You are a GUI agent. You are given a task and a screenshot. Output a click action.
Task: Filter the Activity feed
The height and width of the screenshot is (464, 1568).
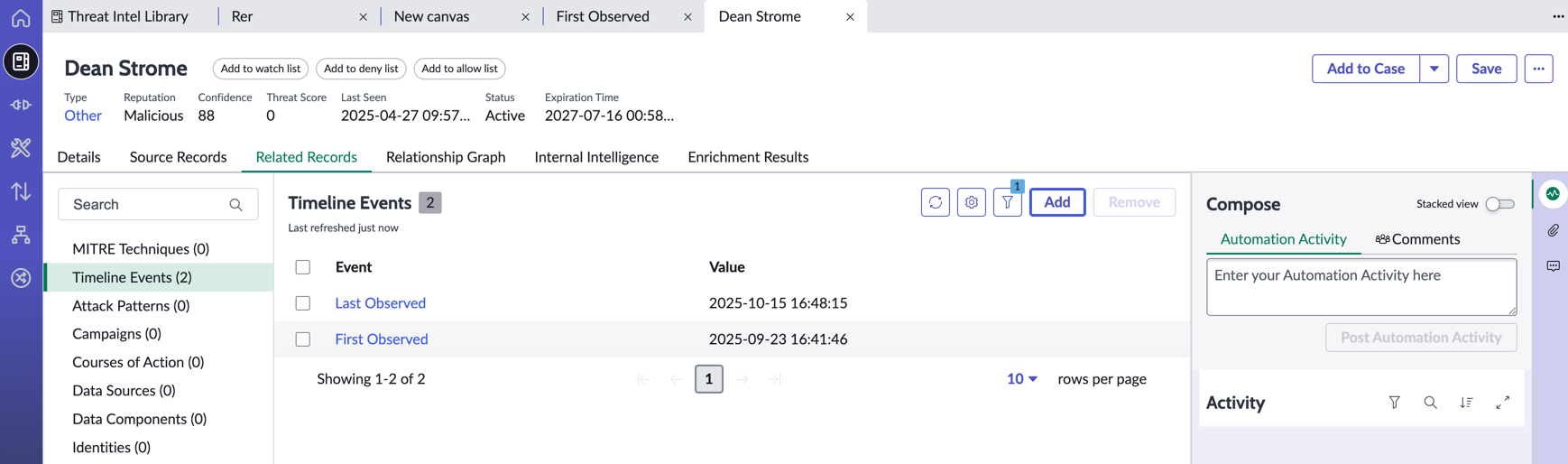pyautogui.click(x=1394, y=403)
